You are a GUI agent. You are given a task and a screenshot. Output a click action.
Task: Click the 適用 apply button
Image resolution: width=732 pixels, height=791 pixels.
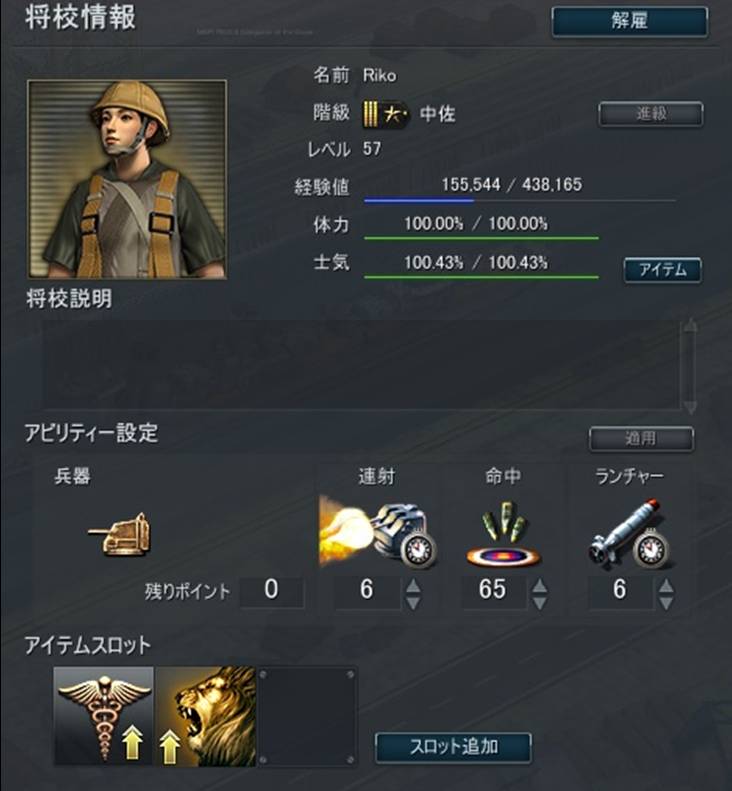[x=641, y=439]
